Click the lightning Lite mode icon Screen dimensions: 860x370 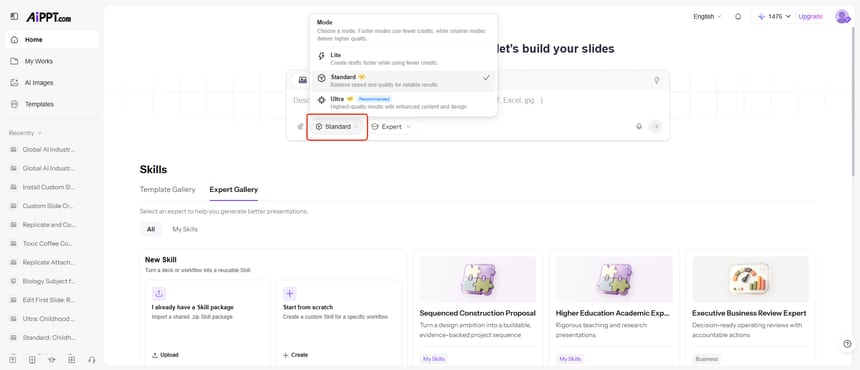click(321, 56)
